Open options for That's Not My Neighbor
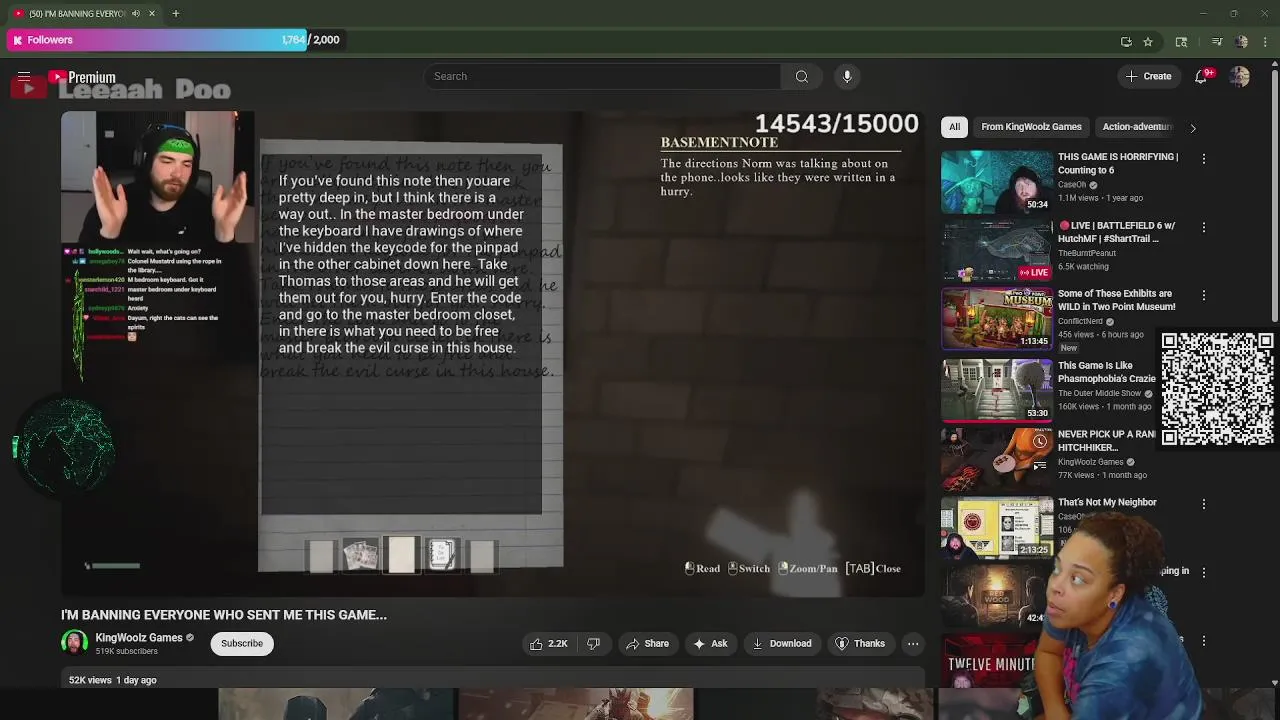This screenshot has height=720, width=1280. pyautogui.click(x=1203, y=504)
